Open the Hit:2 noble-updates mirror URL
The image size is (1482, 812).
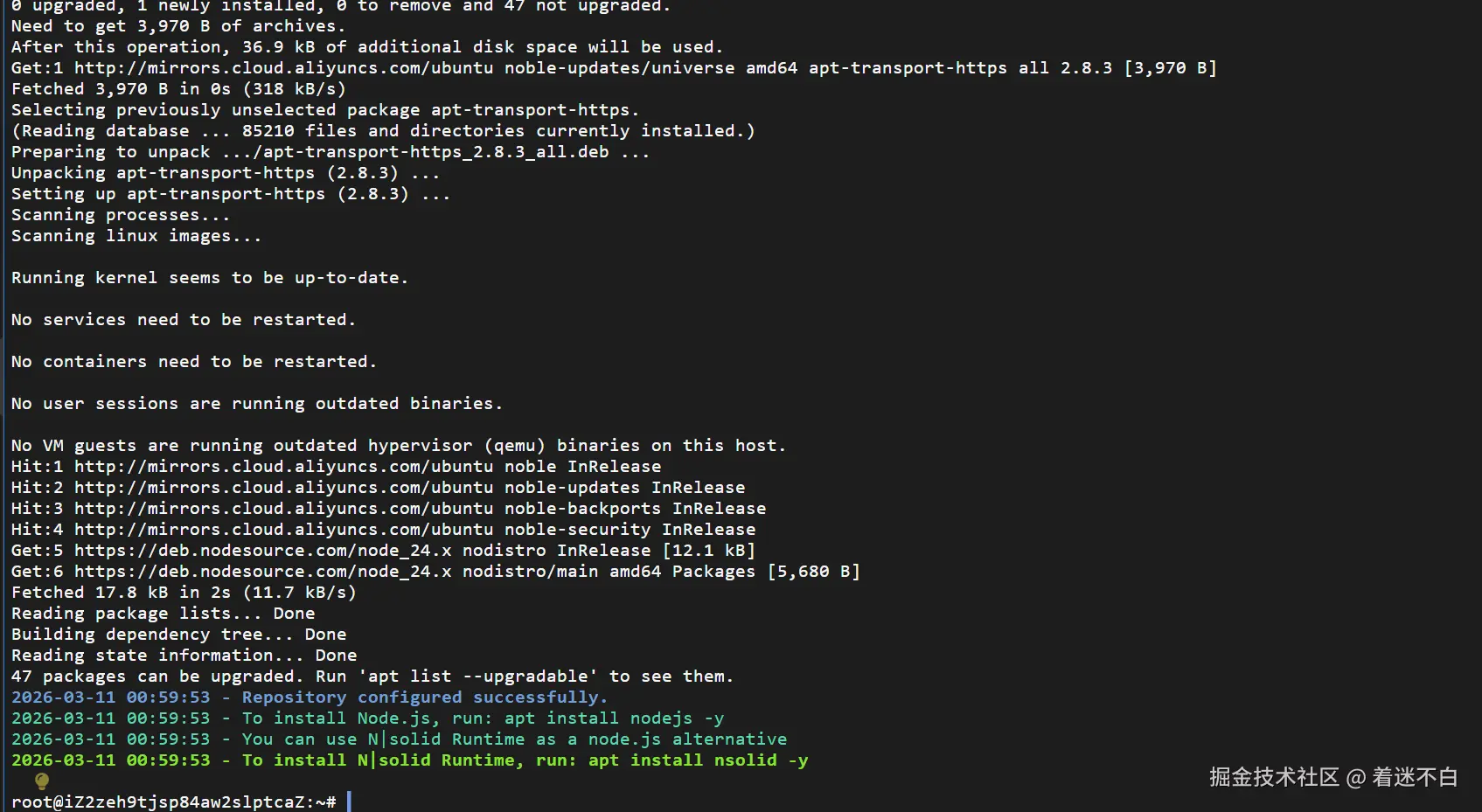click(283, 488)
